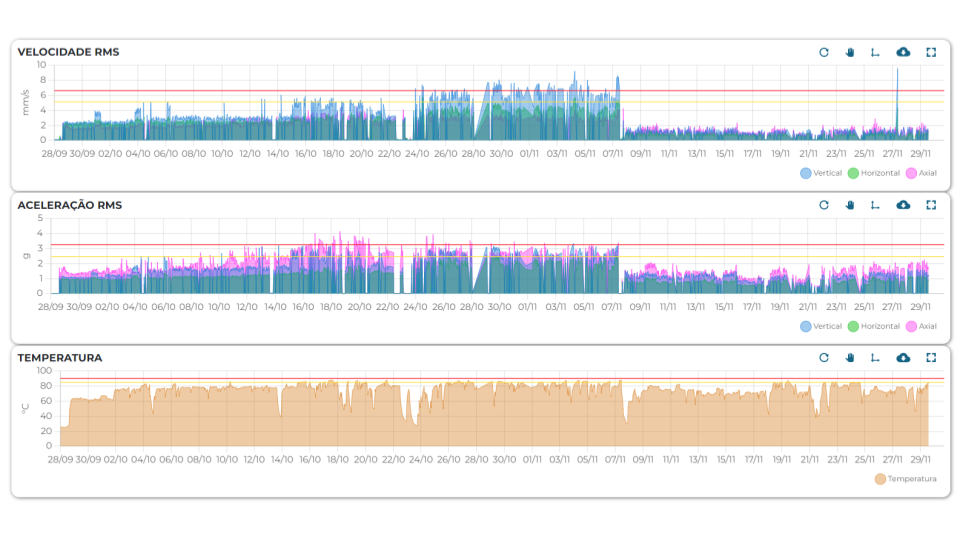
Task: Toggle Horizontal series in Velocidade RMS legend
Action: [874, 173]
